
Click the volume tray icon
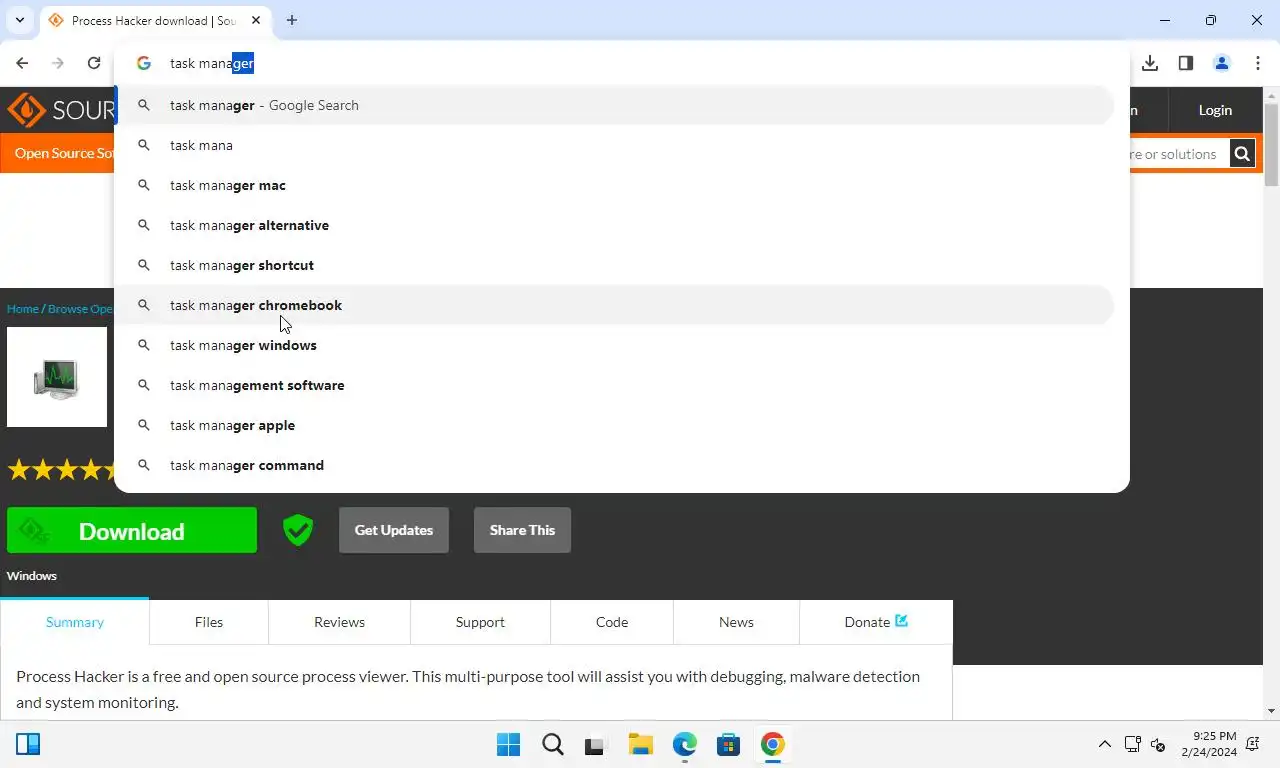[x=1158, y=744]
